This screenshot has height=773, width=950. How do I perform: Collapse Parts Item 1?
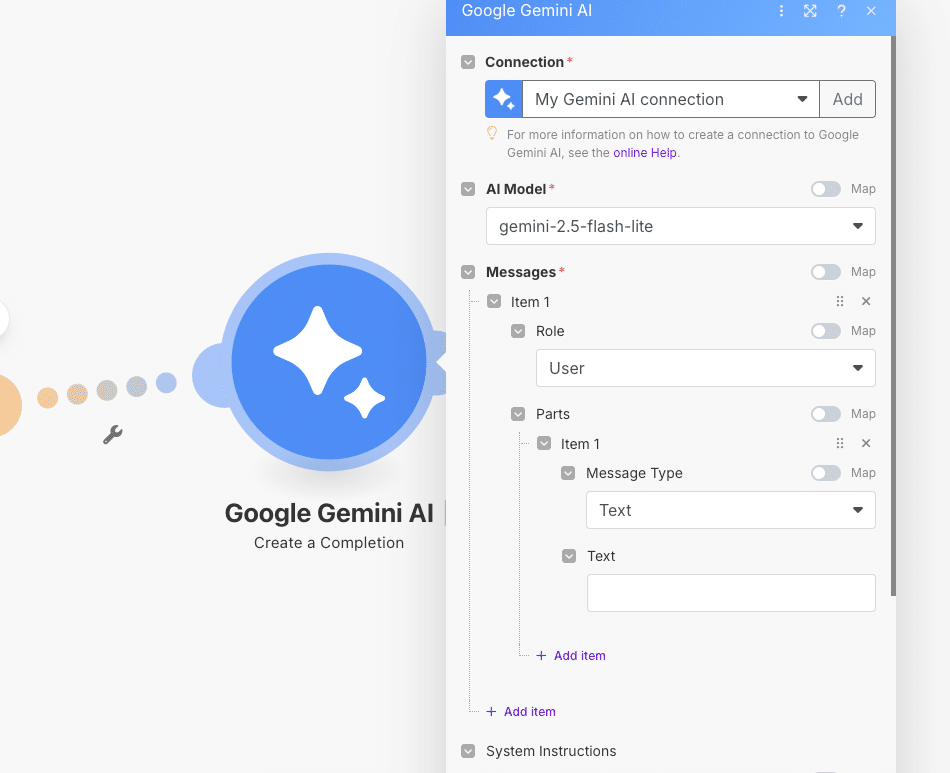(544, 443)
